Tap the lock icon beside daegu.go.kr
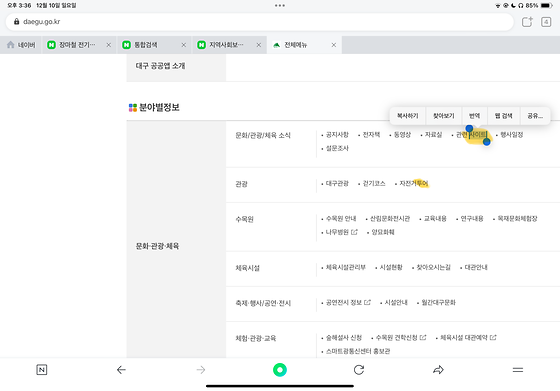 point(16,21)
